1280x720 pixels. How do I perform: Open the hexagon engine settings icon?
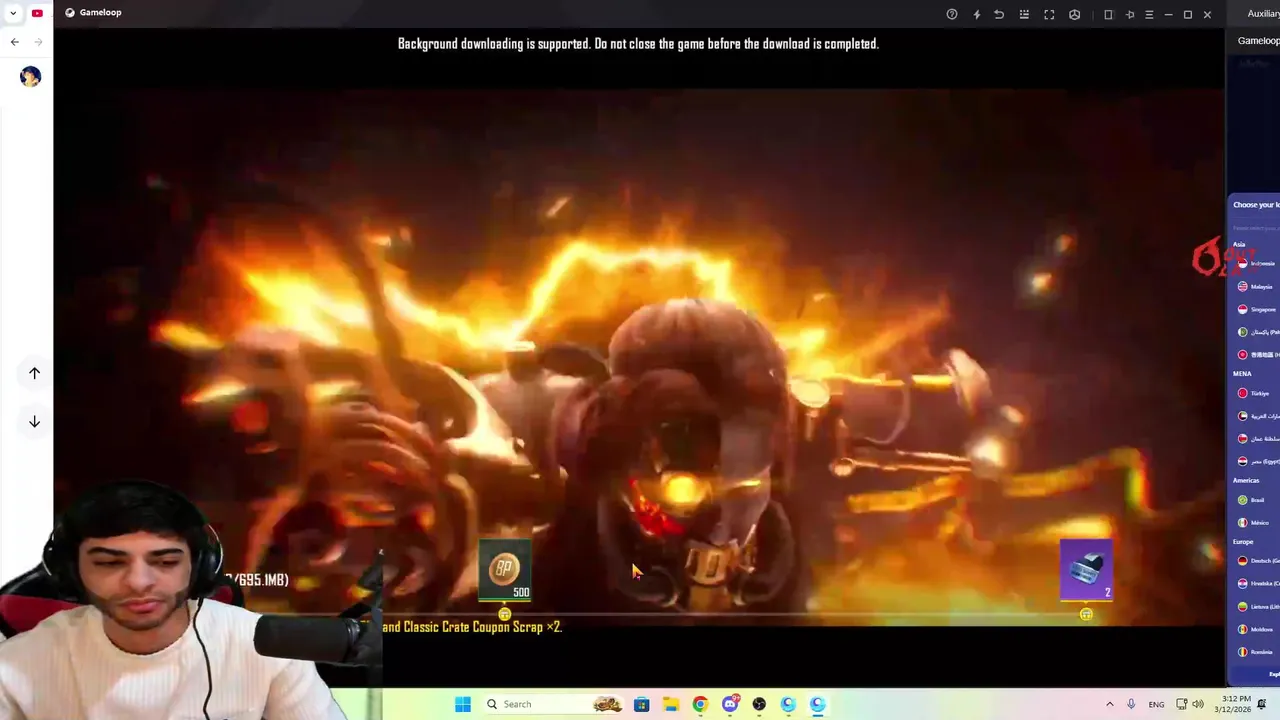[x=1075, y=14]
